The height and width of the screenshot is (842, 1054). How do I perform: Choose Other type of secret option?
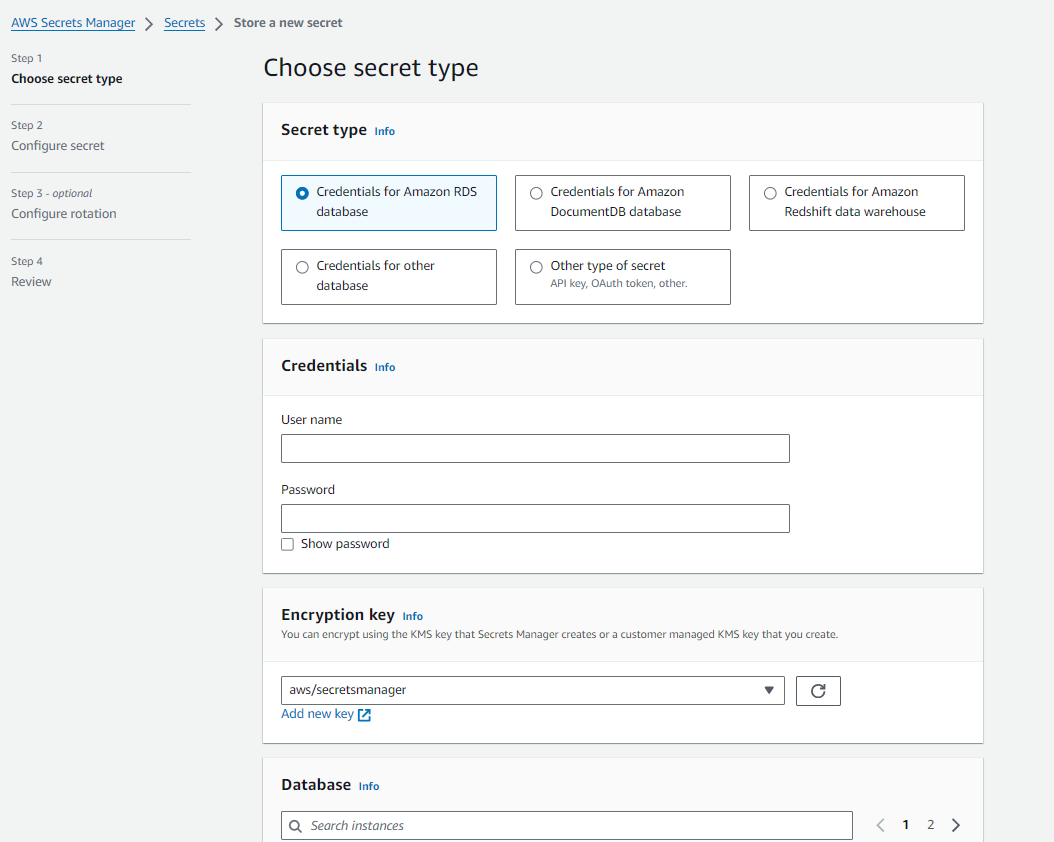point(537,267)
